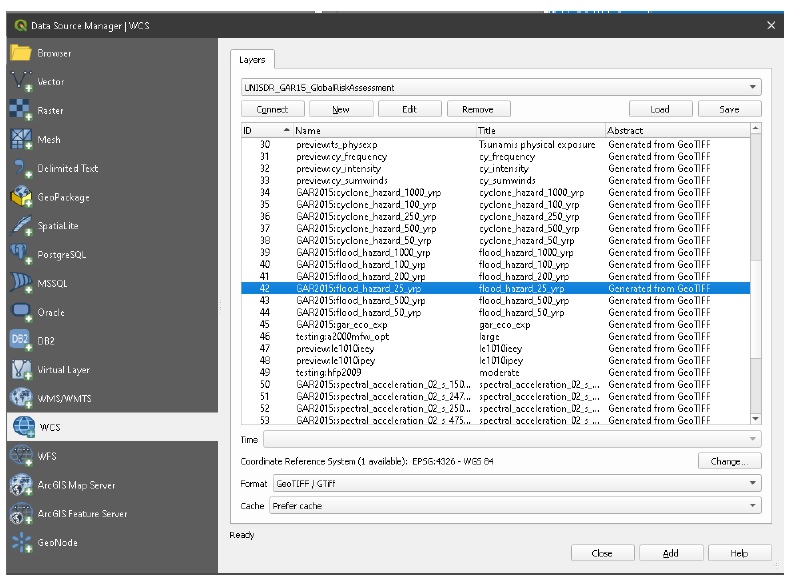
Task: Select row GAR2015:flood_hazard_200_yrp
Action: 496,277
